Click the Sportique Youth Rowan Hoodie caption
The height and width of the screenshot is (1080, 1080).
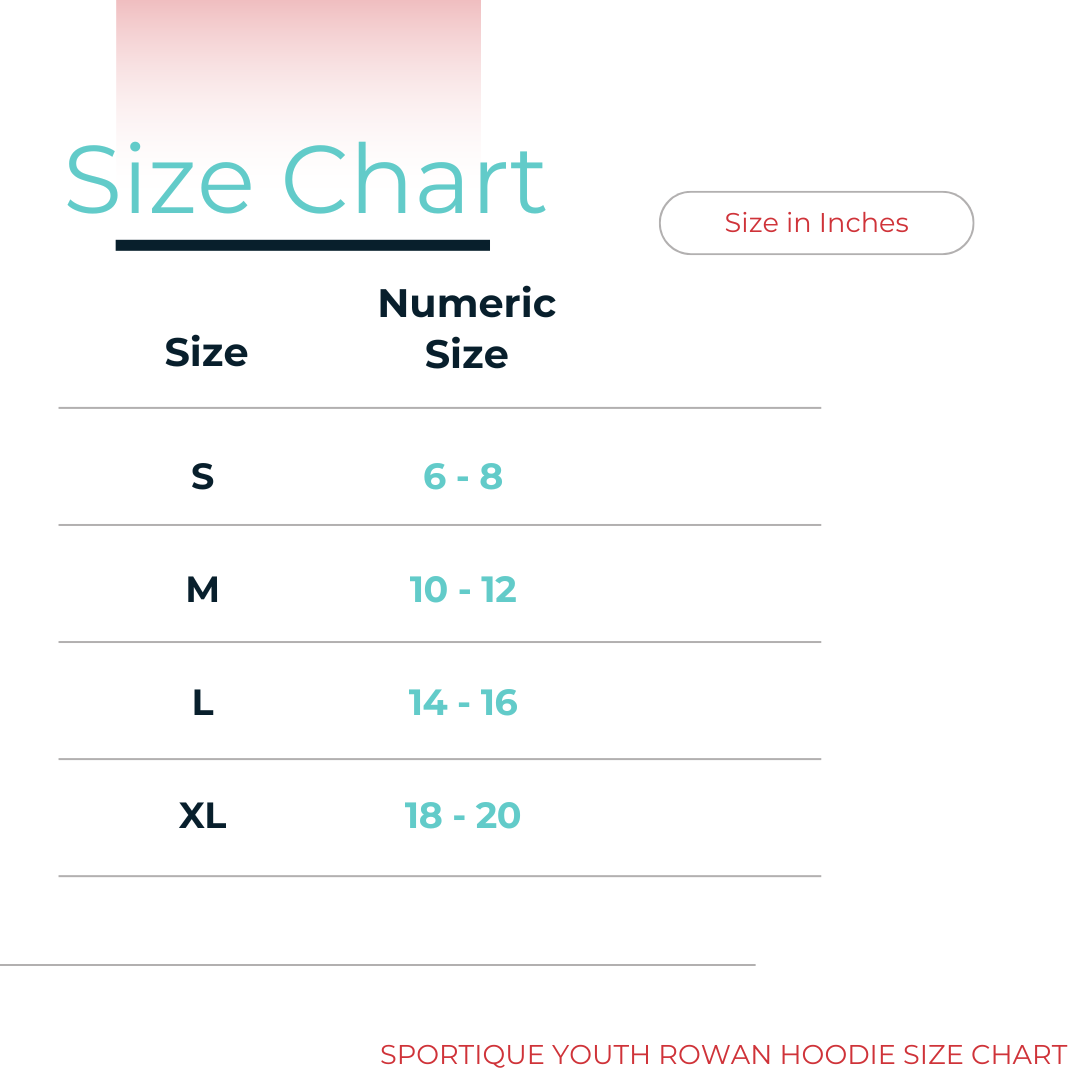(723, 1054)
